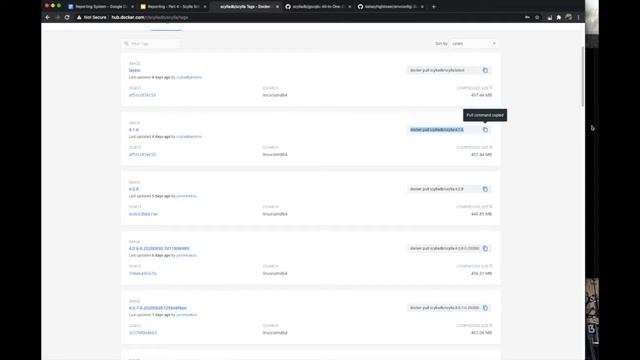
Task: Switch to the second GitHub tab
Action: click(x=390, y=7)
